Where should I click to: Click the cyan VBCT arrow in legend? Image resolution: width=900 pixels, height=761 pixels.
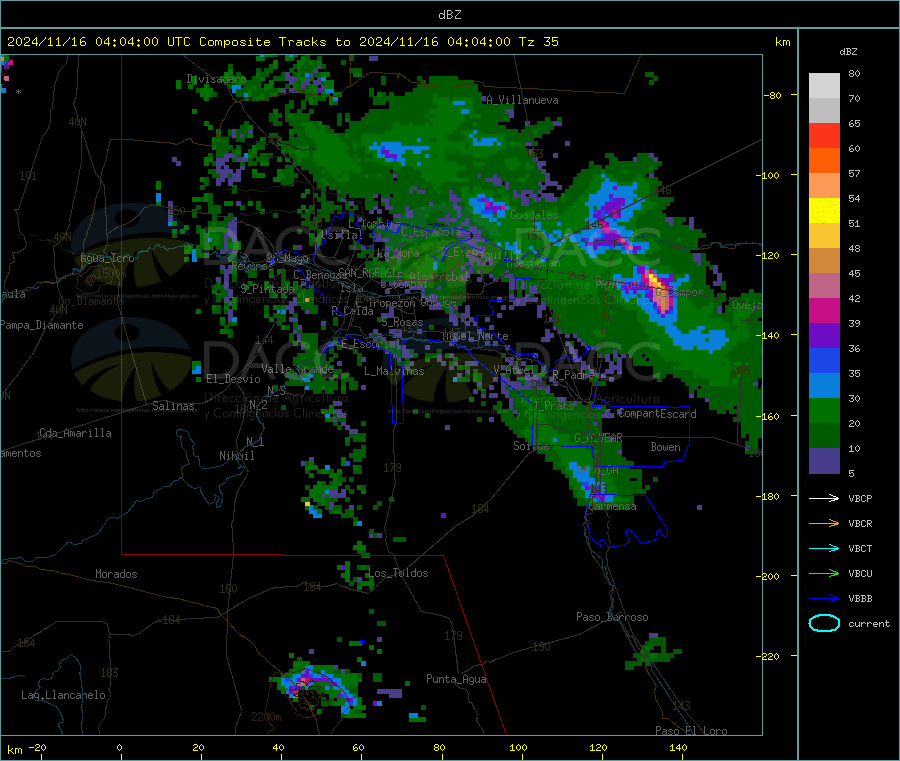[x=824, y=549]
